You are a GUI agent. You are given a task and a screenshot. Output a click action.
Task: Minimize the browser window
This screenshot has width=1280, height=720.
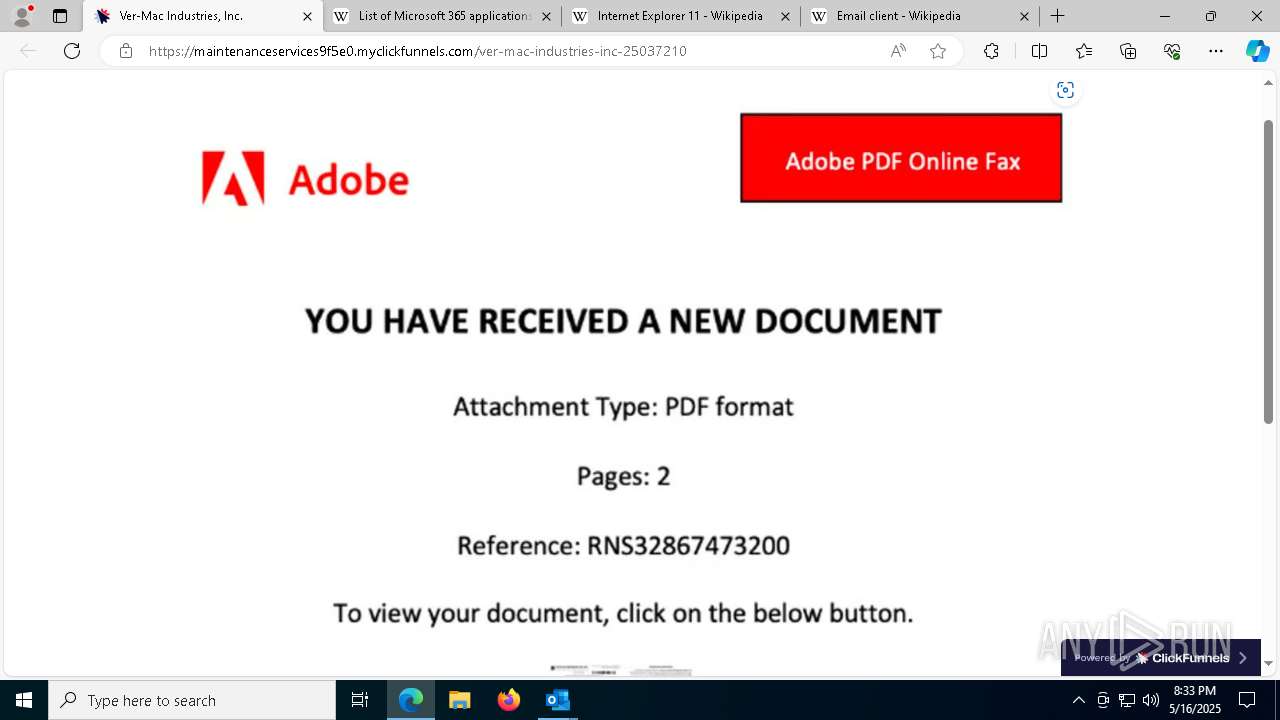[x=1164, y=16]
